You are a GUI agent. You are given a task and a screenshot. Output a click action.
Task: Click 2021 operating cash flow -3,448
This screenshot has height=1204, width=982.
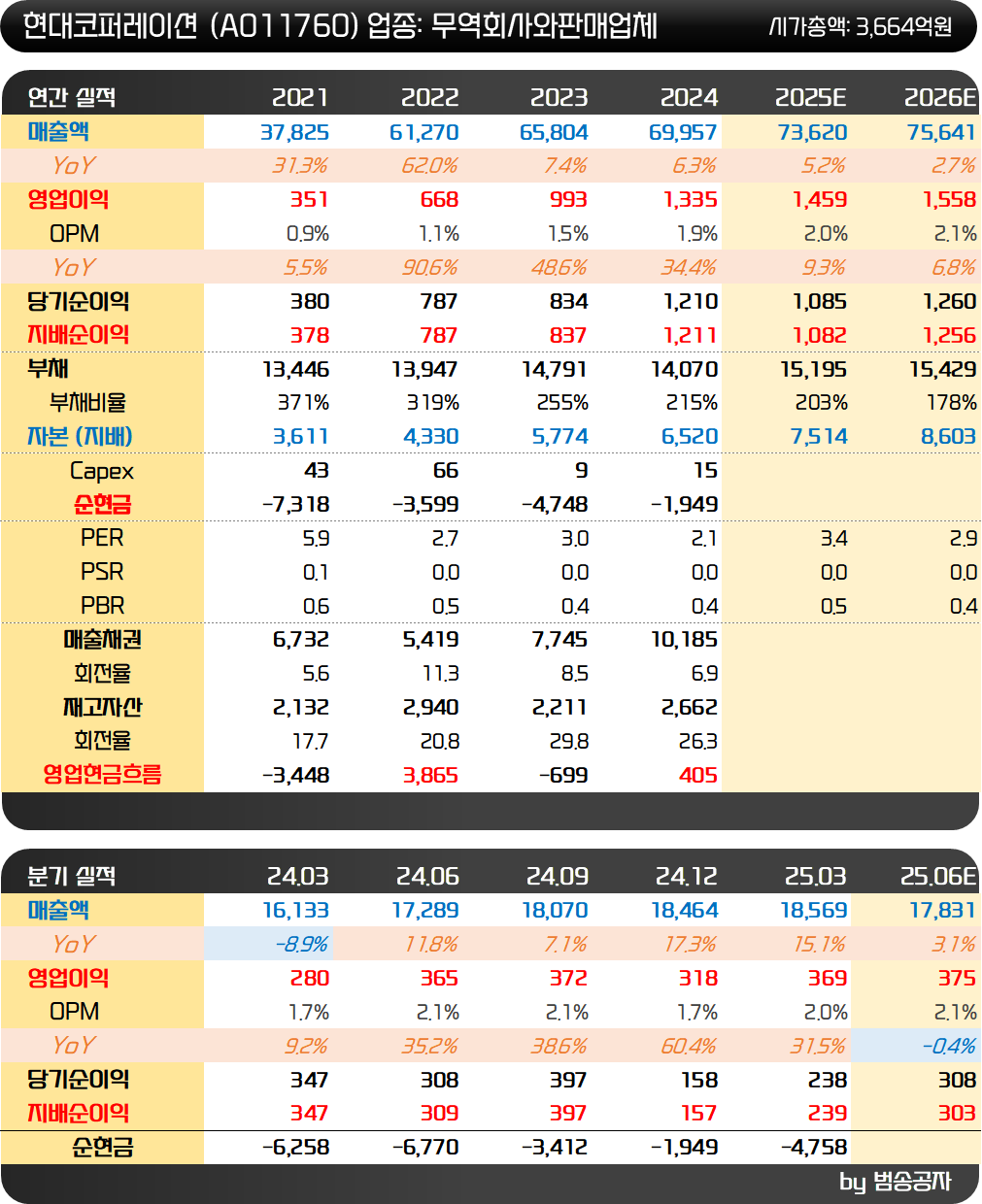click(296, 776)
